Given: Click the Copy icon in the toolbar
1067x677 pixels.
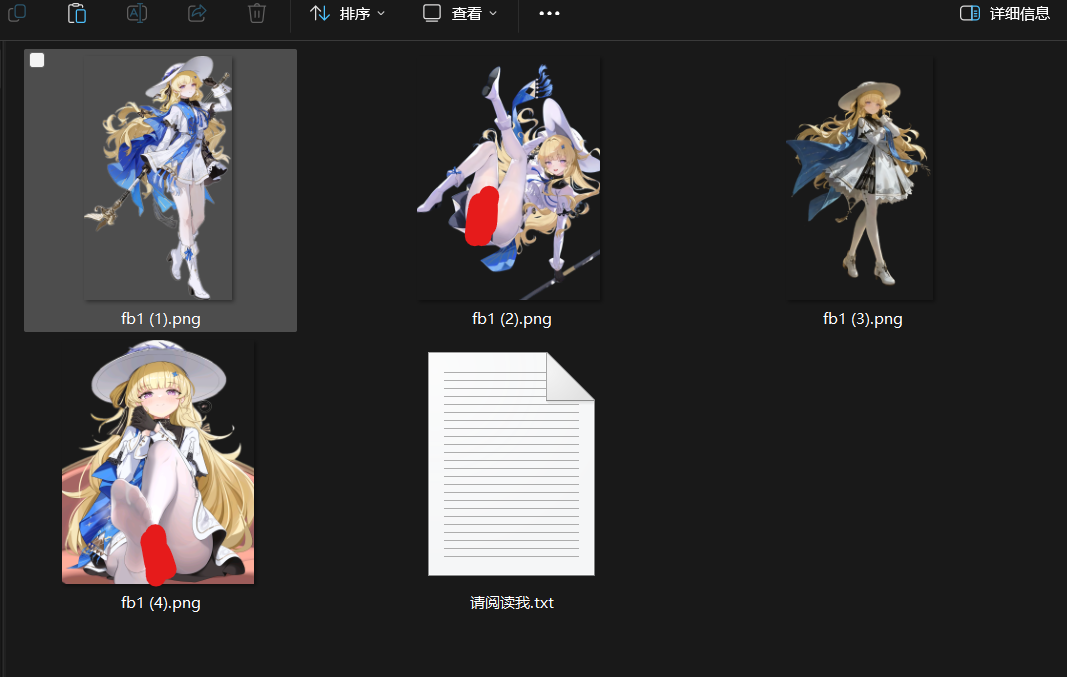Looking at the screenshot, I should [x=17, y=13].
